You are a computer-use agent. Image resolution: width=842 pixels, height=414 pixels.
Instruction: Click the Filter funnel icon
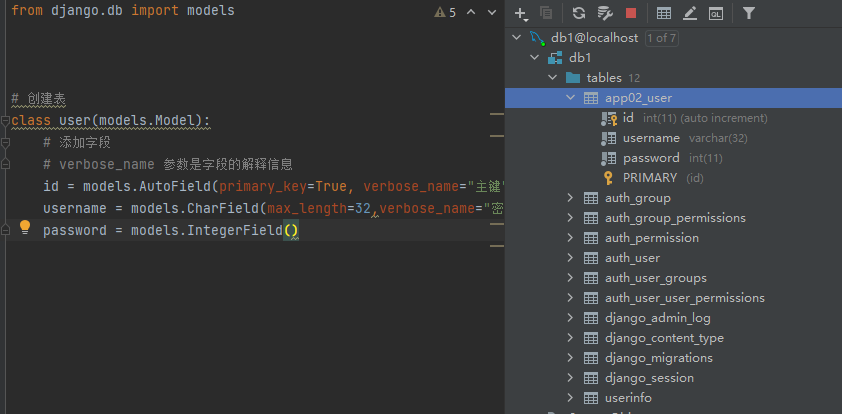749,13
